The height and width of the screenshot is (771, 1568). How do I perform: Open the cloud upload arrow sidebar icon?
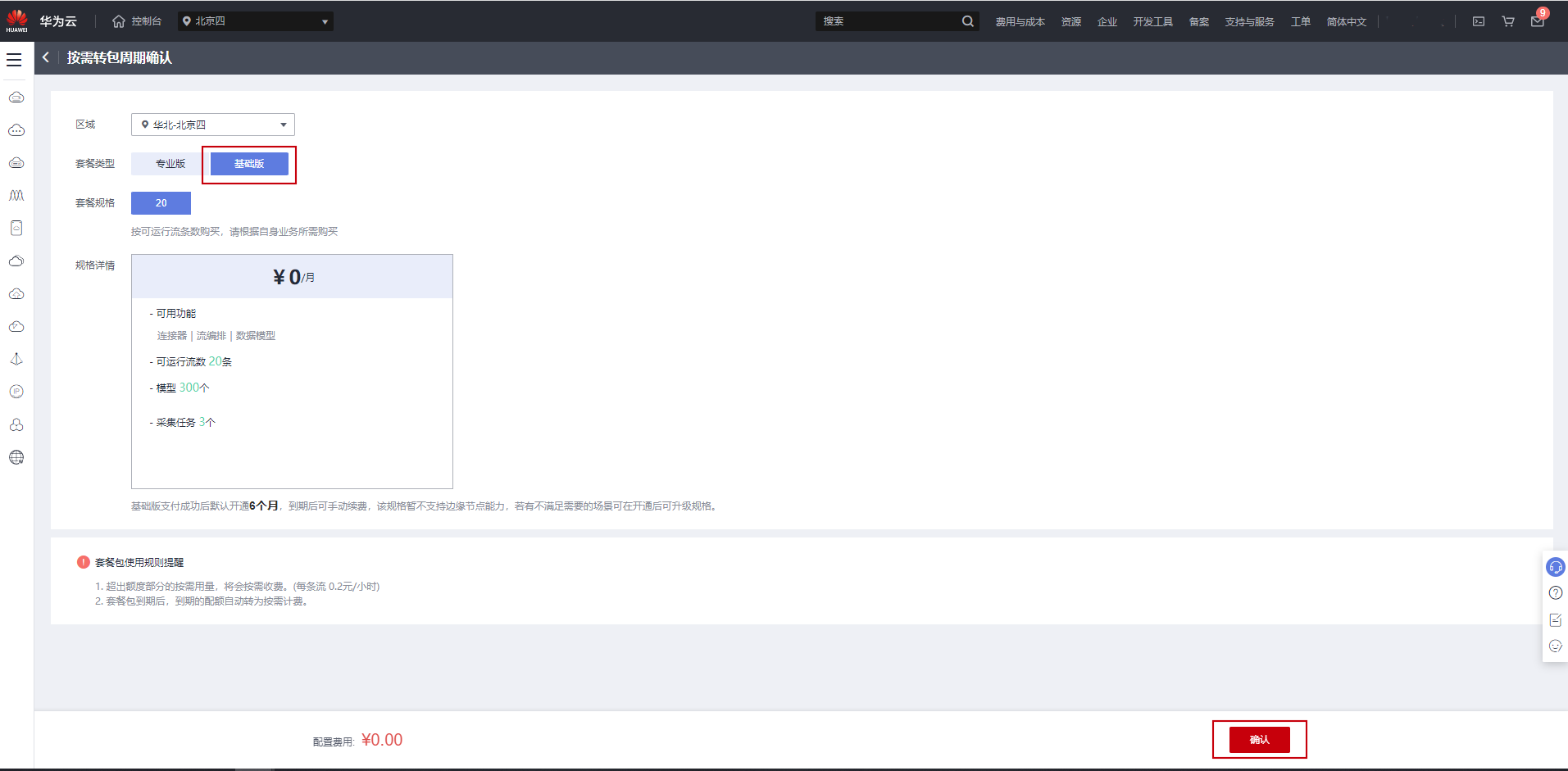coord(16,294)
